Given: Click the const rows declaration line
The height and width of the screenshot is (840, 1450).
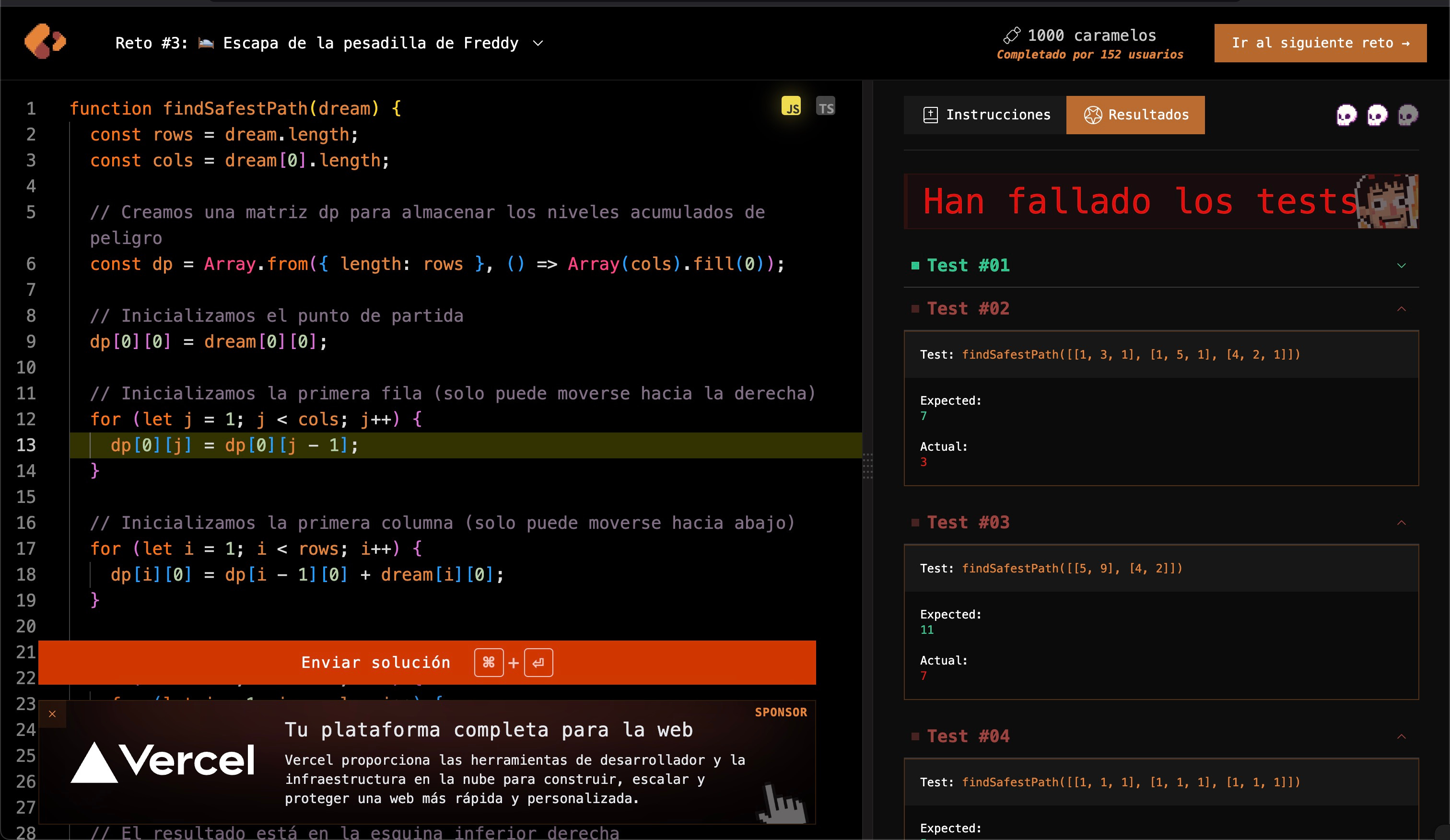Looking at the screenshot, I should [x=224, y=134].
